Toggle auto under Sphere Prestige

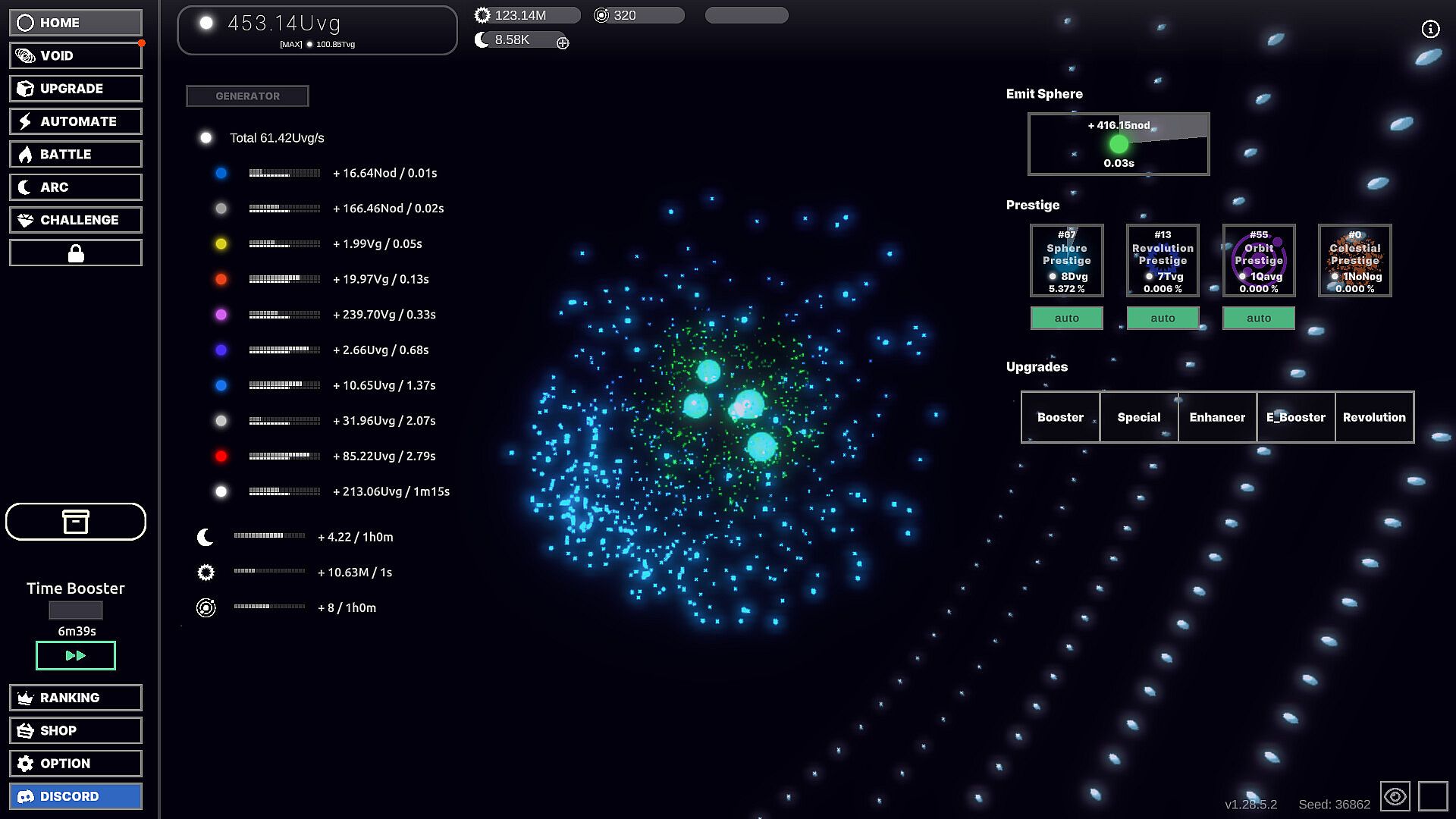1066,318
